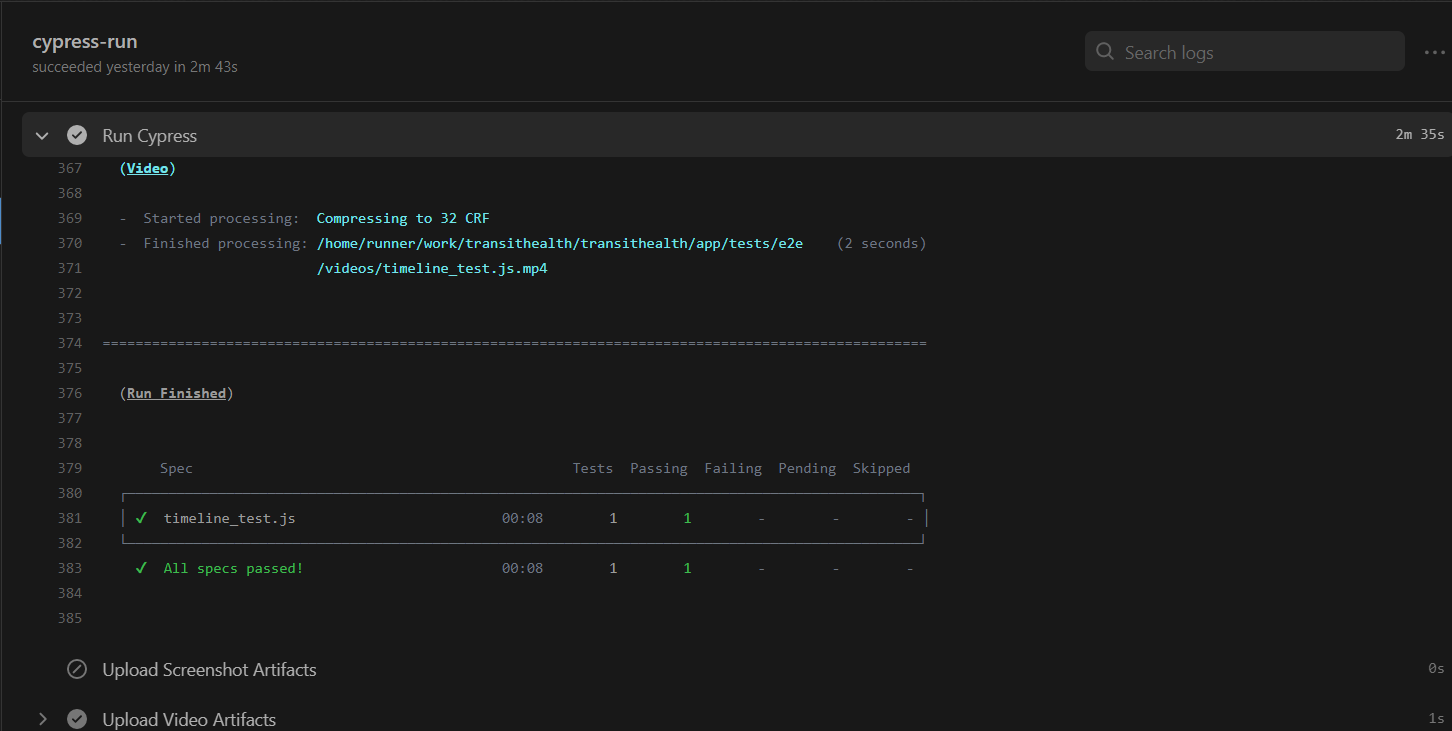
Task: Click the green checkmark beside timeline_test.js
Action: [x=141, y=518]
